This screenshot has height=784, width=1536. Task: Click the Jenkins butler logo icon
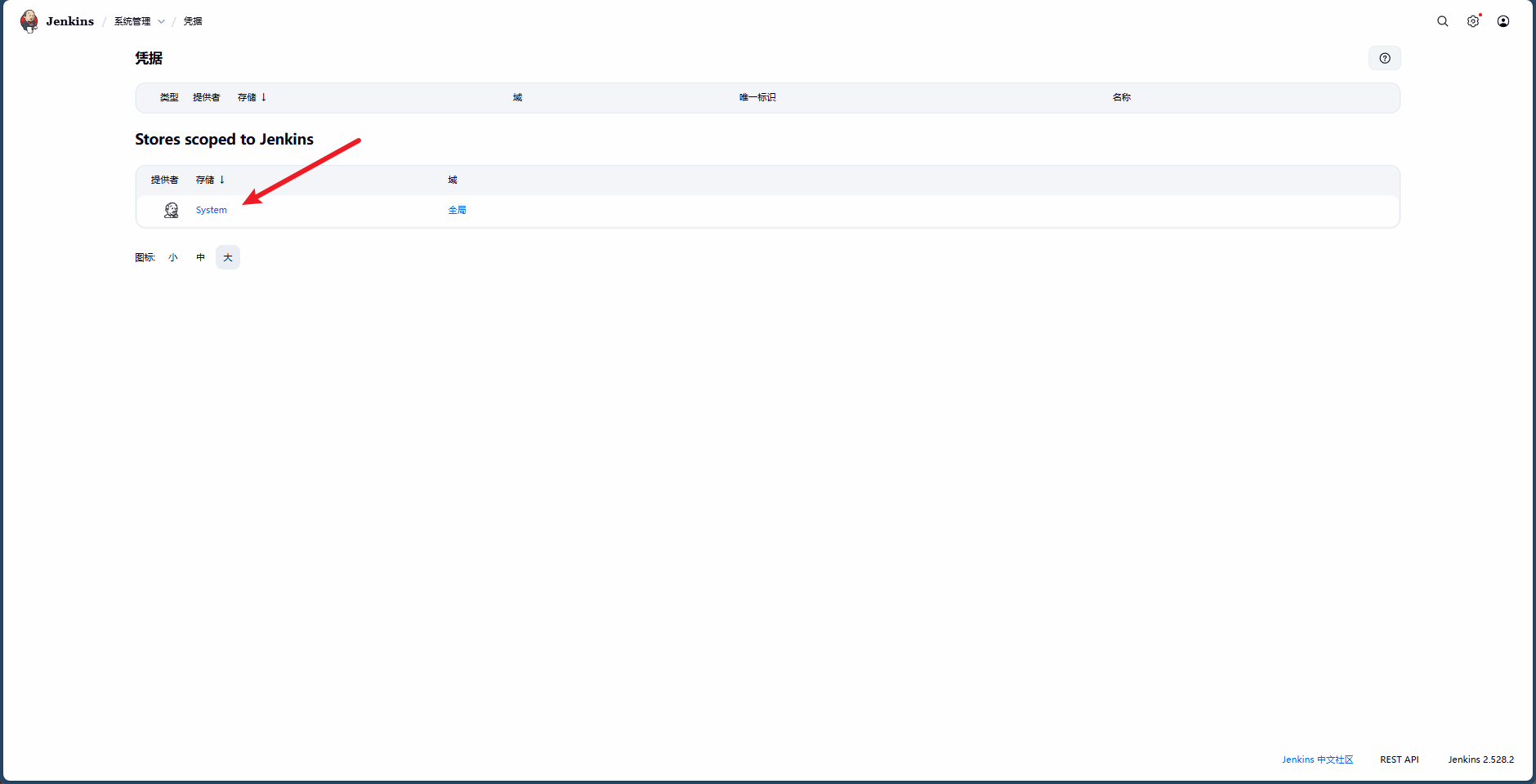(x=29, y=21)
